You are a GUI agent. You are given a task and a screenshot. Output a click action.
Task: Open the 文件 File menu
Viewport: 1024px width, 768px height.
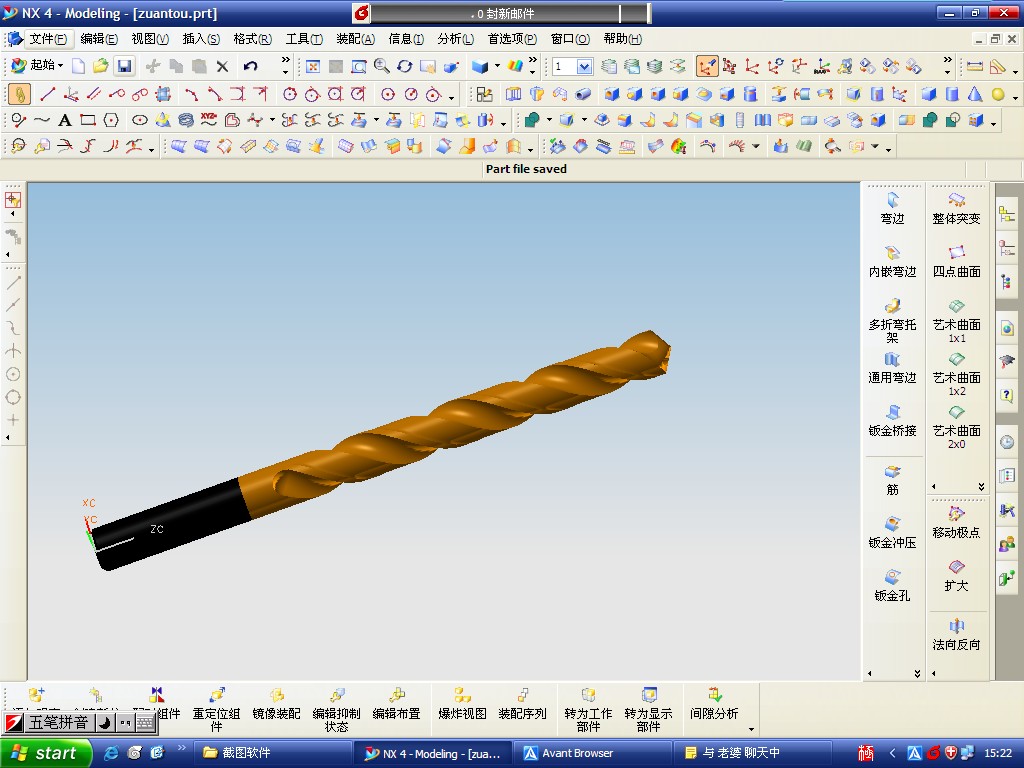[48, 39]
